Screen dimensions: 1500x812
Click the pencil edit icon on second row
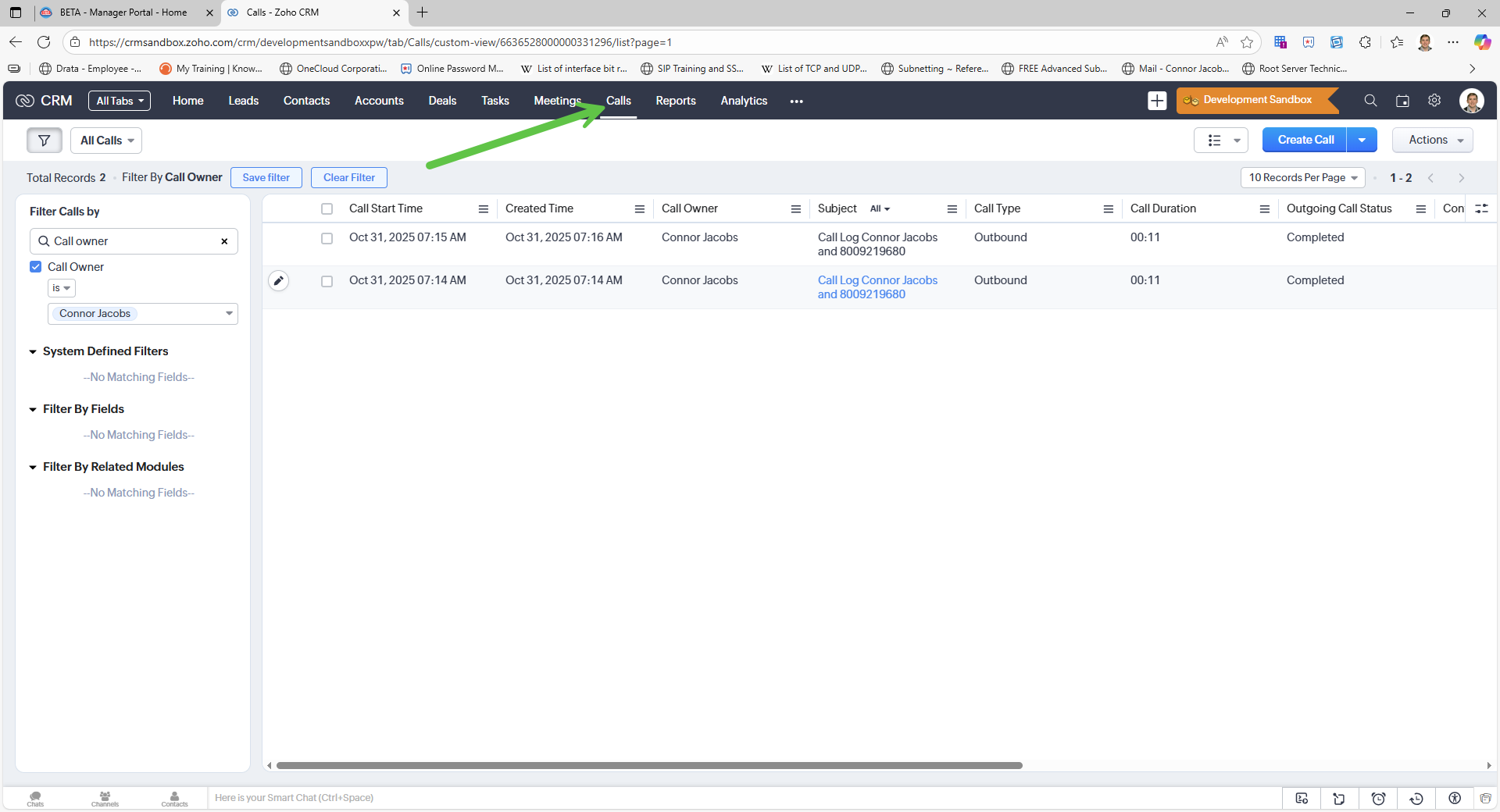(279, 280)
